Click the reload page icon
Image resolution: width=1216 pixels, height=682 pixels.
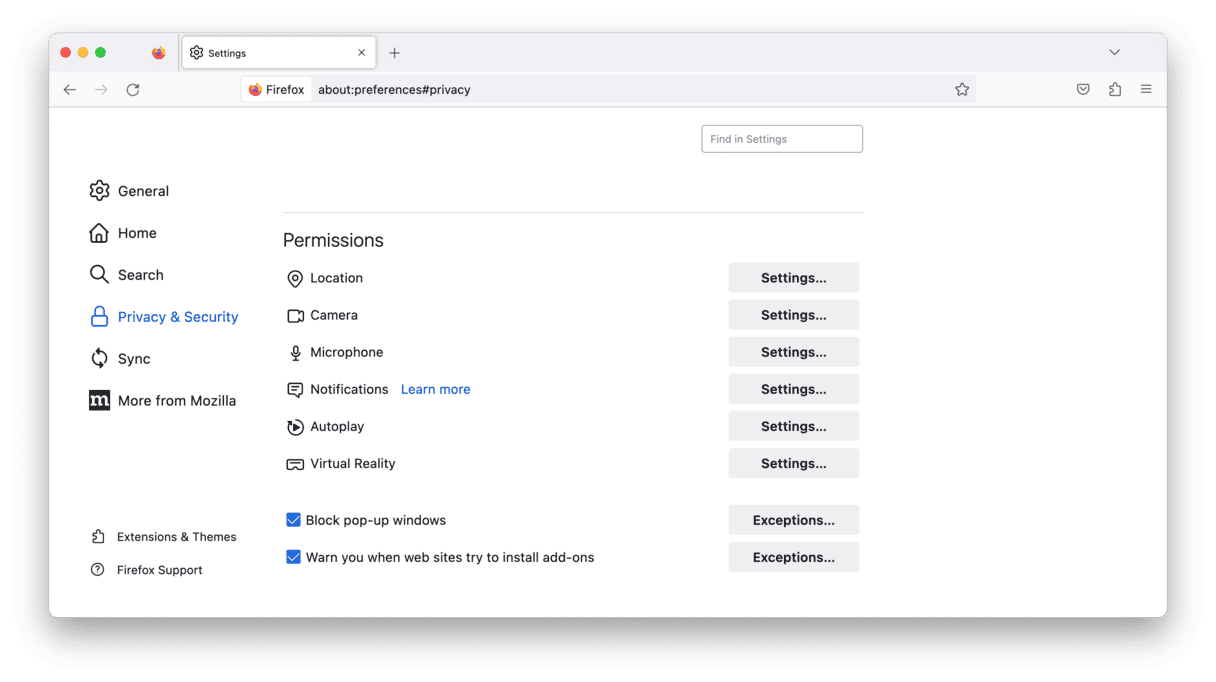point(133,90)
